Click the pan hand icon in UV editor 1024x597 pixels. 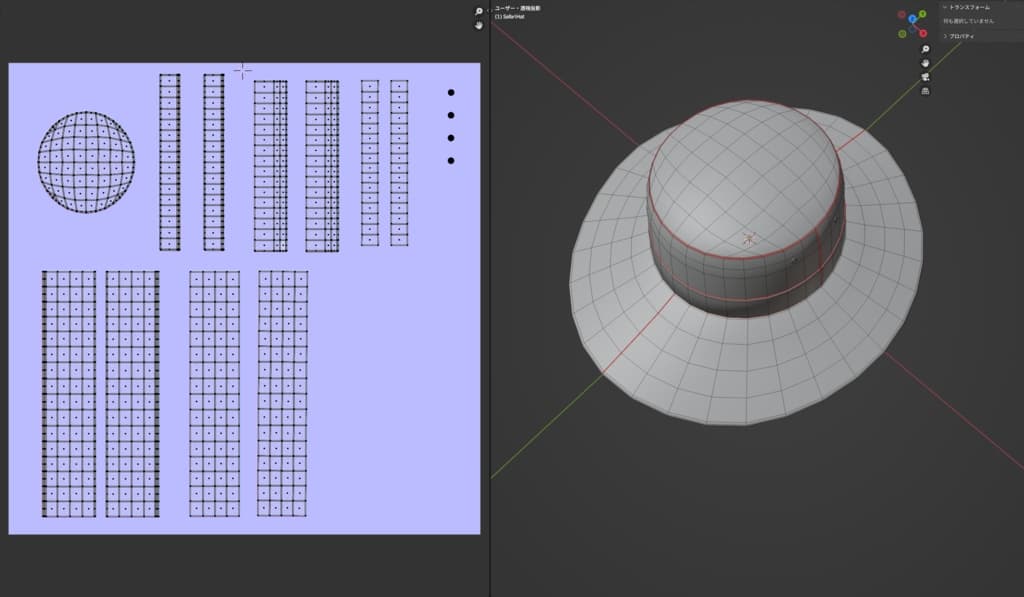tap(478, 24)
